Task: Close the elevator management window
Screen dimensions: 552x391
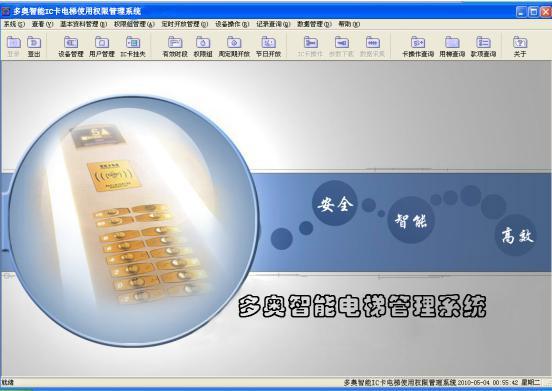Action: click(546, 12)
